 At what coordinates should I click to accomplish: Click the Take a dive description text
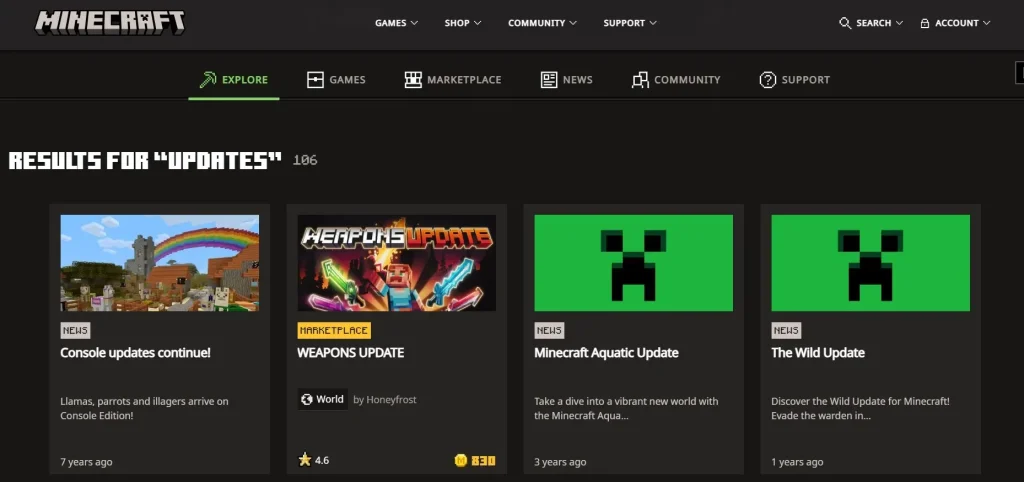(x=626, y=408)
